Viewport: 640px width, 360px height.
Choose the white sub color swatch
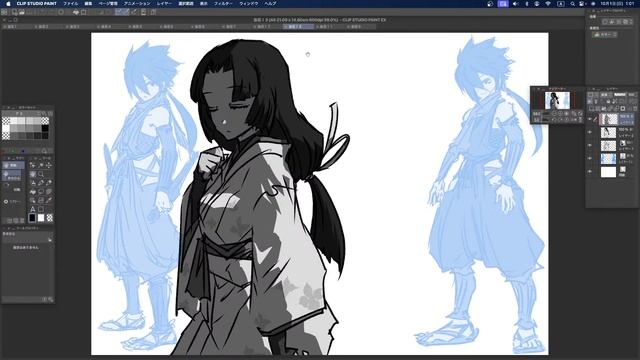click(x=41, y=218)
